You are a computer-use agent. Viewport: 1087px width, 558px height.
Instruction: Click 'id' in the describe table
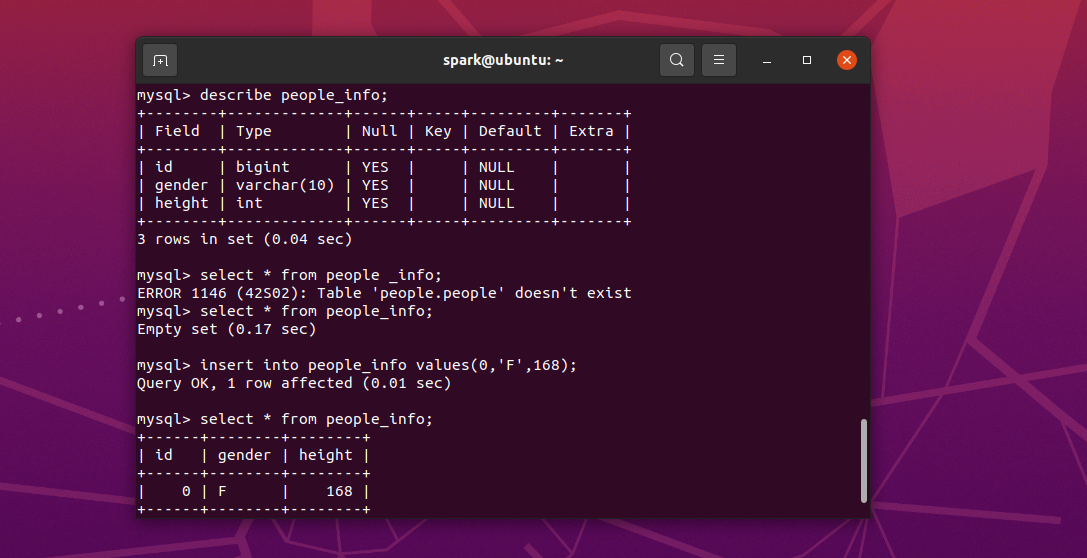coord(164,167)
